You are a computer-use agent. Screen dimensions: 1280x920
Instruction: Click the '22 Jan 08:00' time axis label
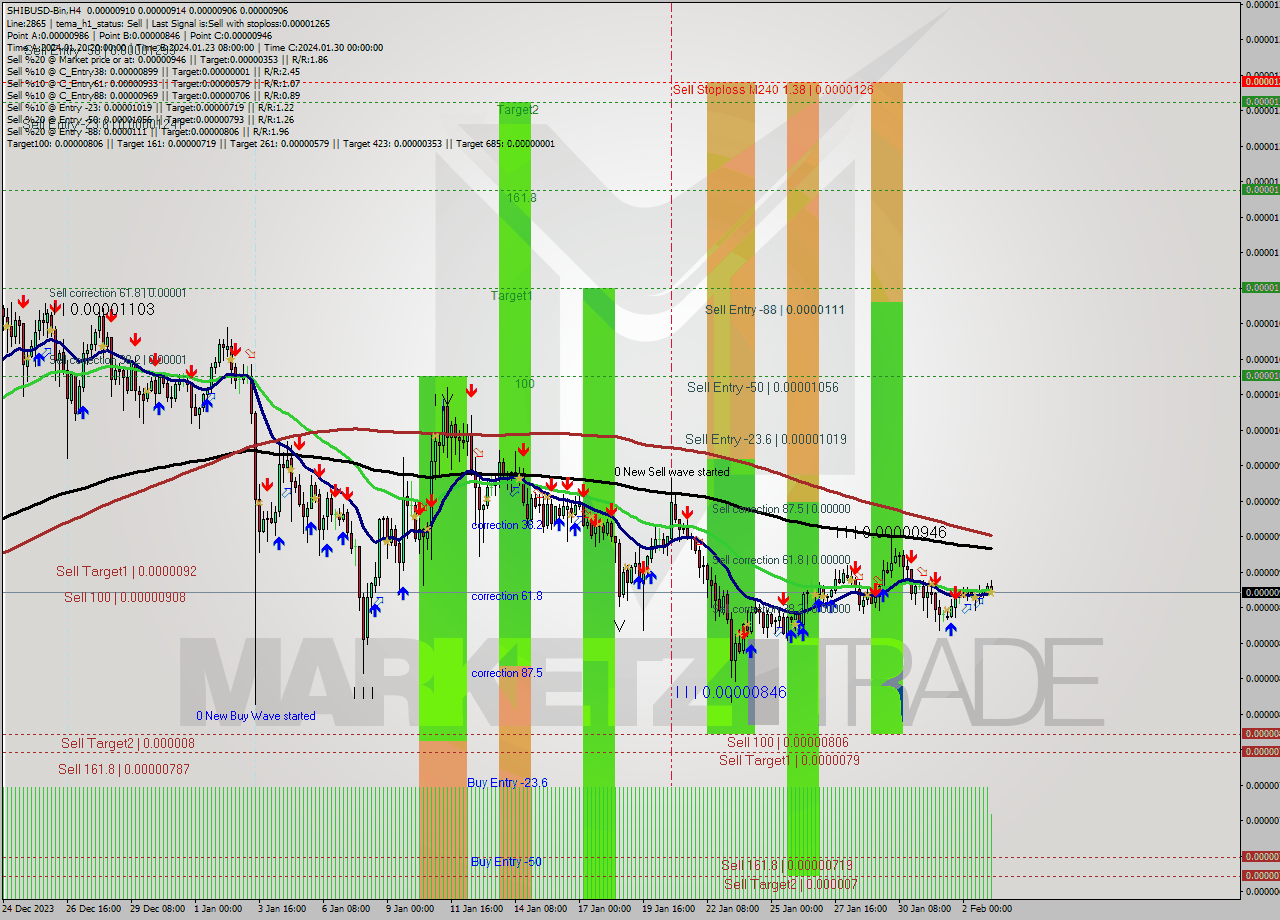point(732,909)
